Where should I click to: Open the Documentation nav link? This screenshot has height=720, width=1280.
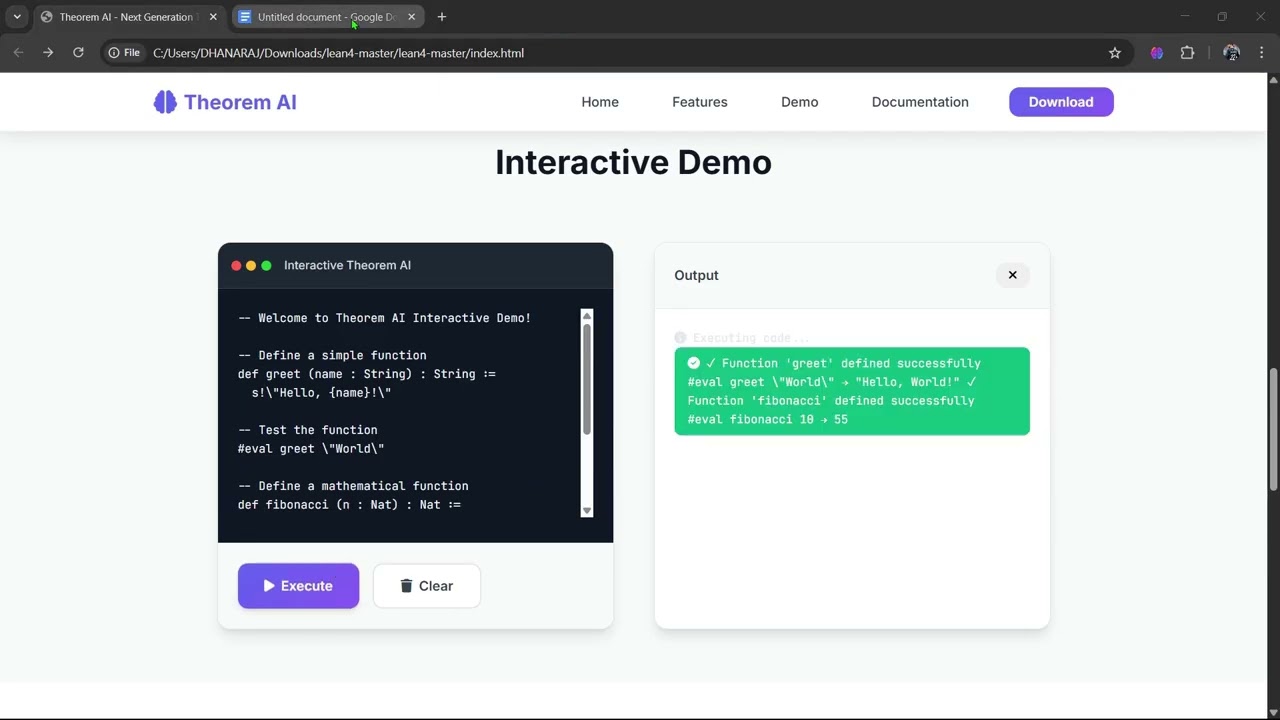(x=920, y=102)
